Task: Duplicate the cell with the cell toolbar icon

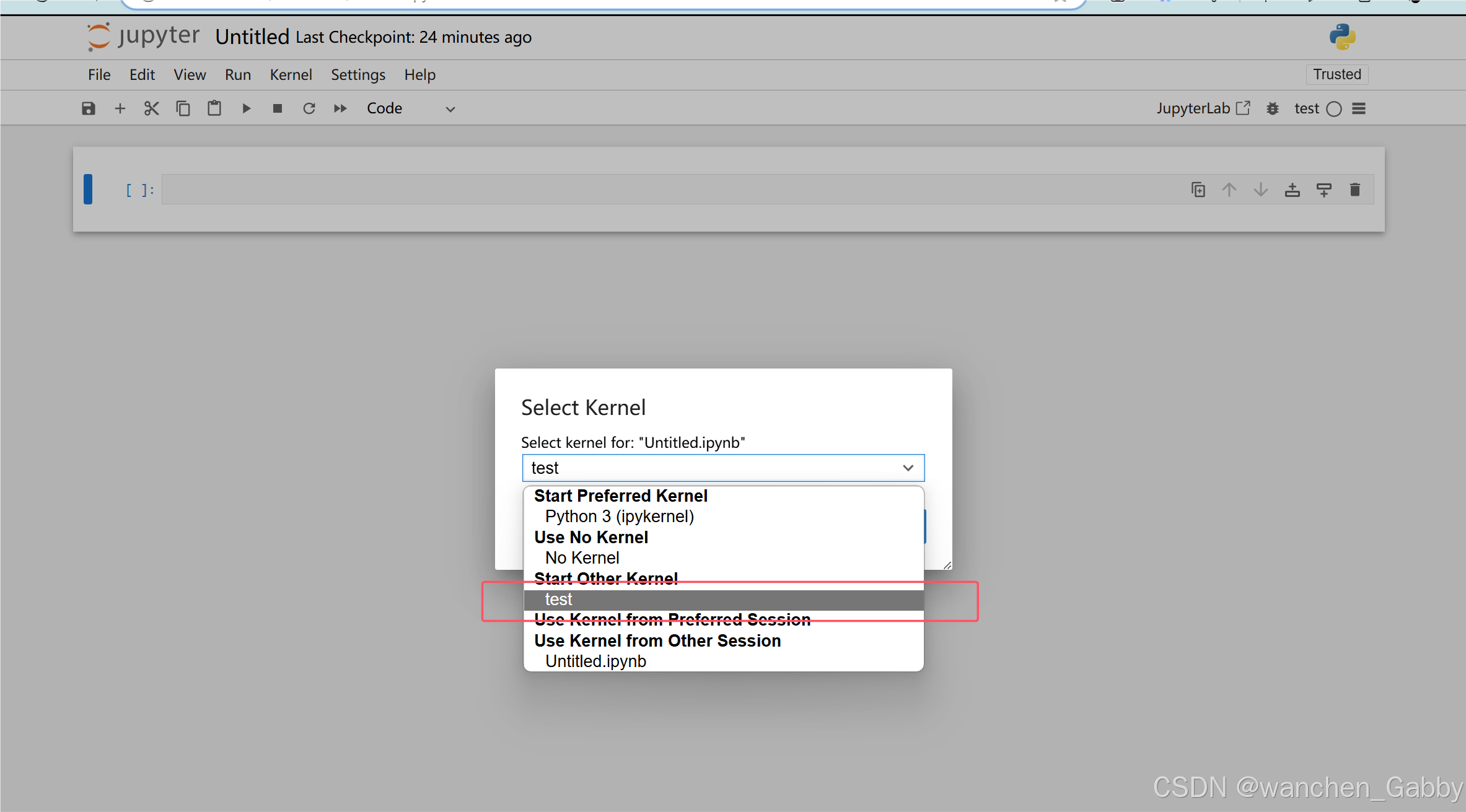Action: coord(1198,190)
